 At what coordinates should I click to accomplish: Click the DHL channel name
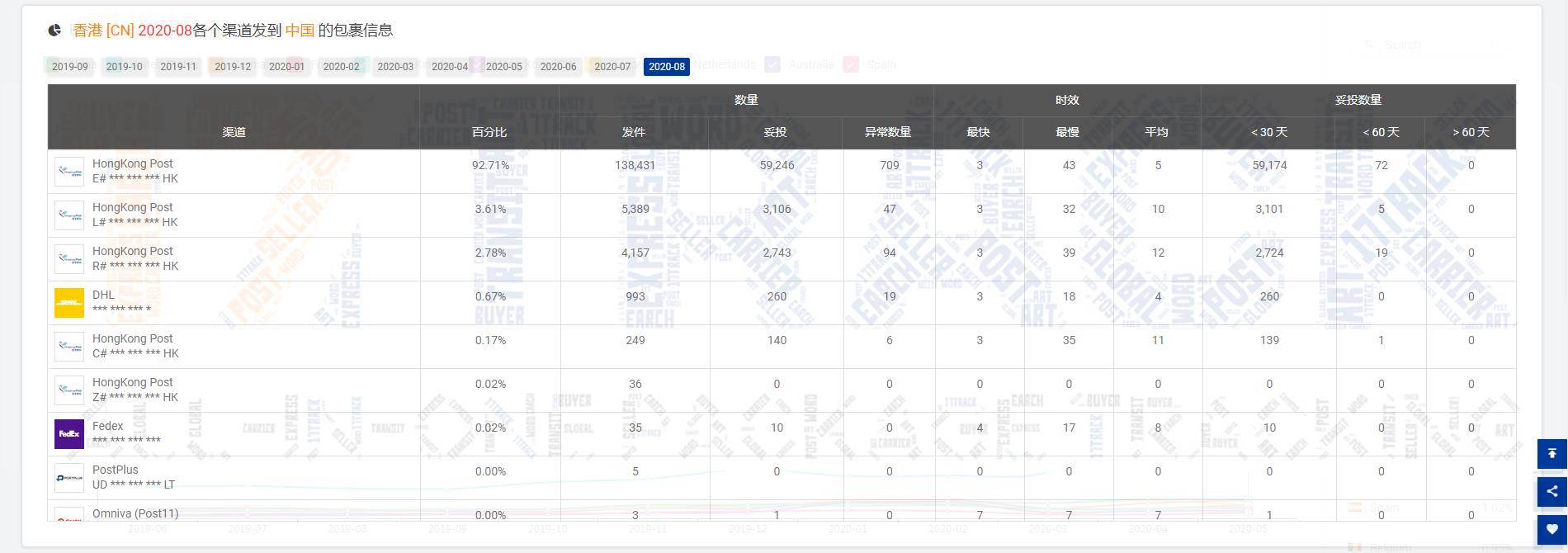tap(103, 295)
